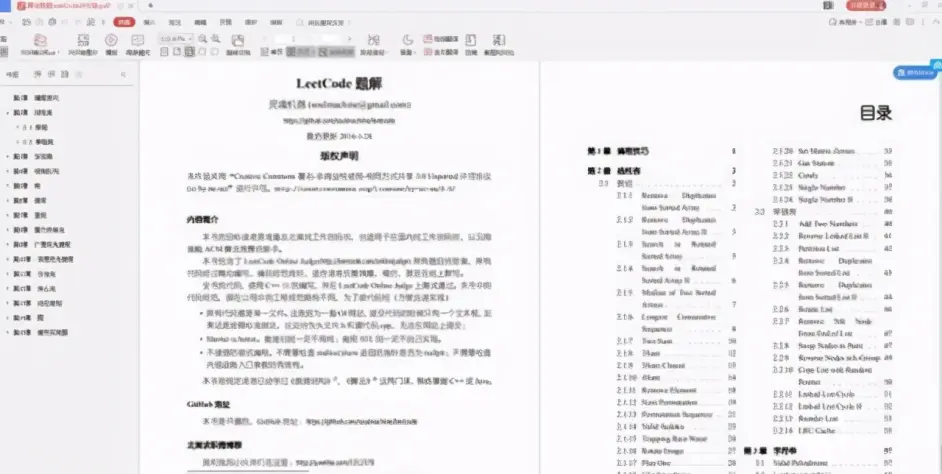Collapse the ribbon with the top-right chevron icon

(936, 22)
